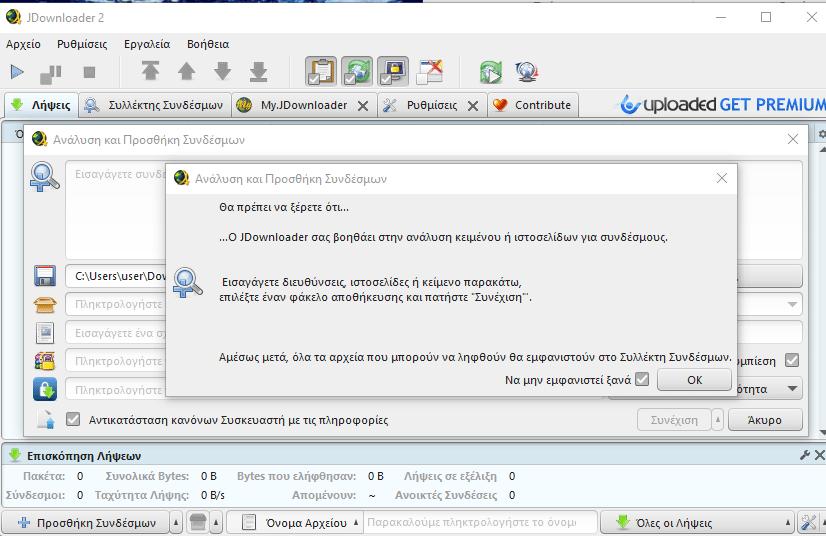
Task: Switch to Λήψεις tab
Action: [41, 105]
